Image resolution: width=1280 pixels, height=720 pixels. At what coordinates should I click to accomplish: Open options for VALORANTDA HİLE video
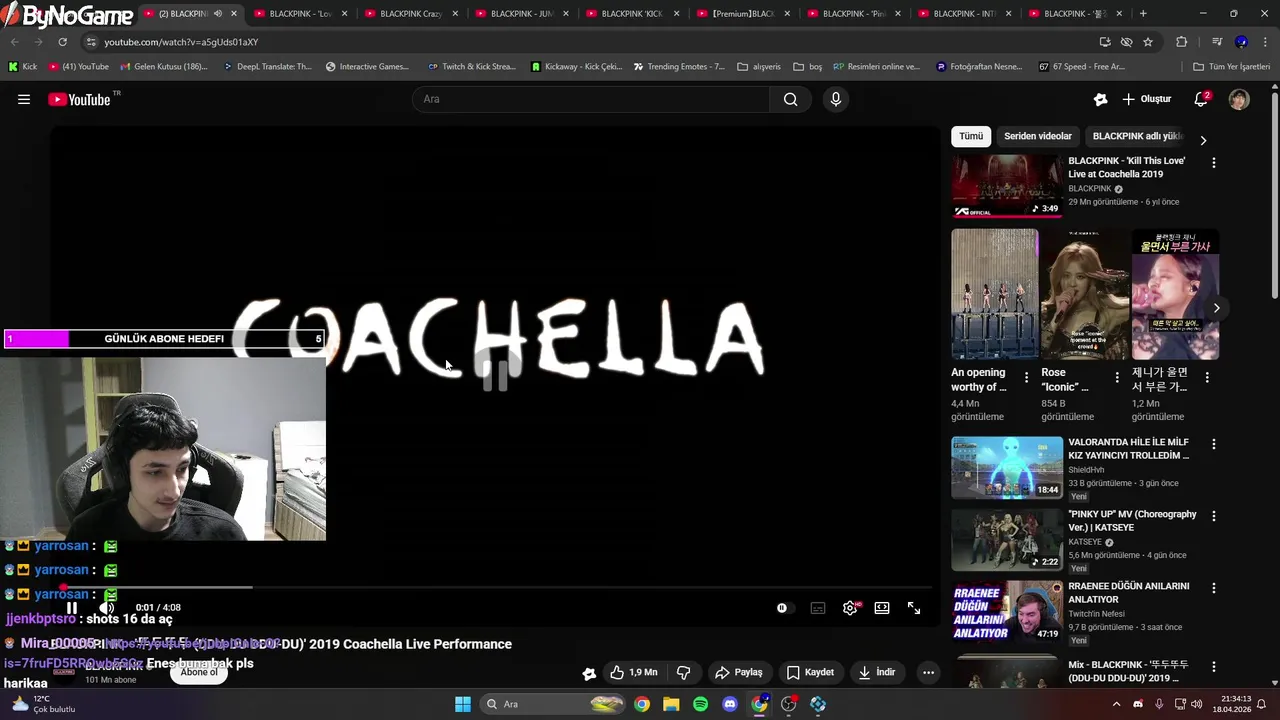click(x=1214, y=444)
